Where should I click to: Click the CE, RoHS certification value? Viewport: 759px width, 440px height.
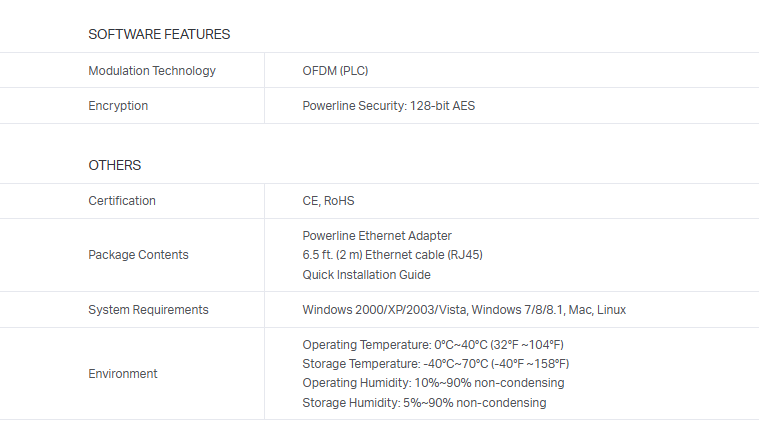[328, 201]
